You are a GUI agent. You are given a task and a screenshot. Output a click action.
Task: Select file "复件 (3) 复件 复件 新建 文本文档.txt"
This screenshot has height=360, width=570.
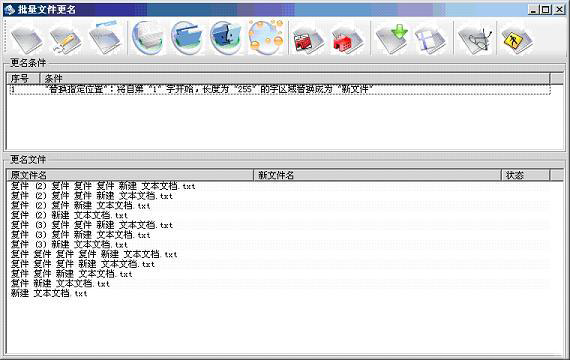point(92,225)
